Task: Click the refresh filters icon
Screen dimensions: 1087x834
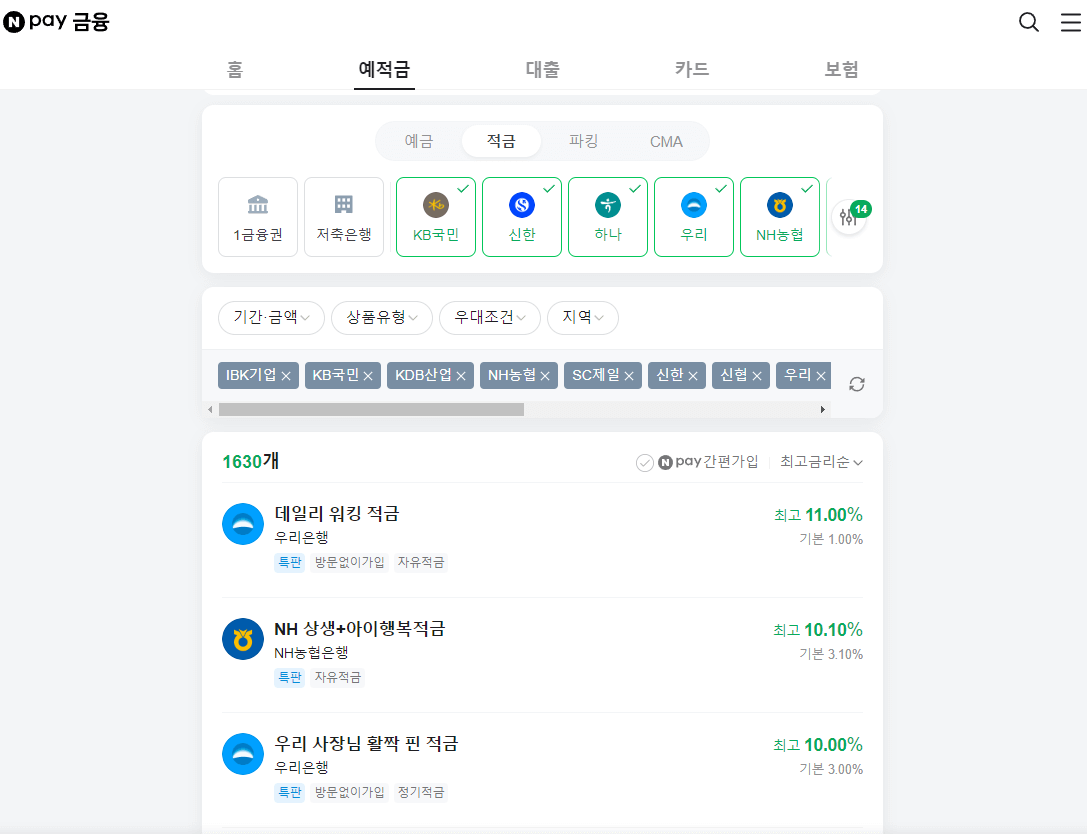Action: [856, 383]
